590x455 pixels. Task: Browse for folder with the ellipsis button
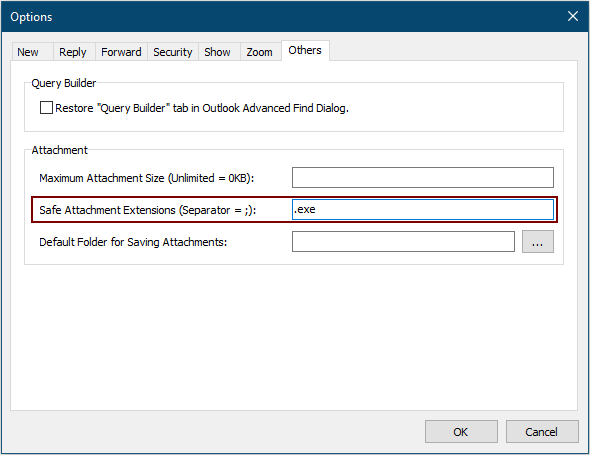(x=537, y=242)
